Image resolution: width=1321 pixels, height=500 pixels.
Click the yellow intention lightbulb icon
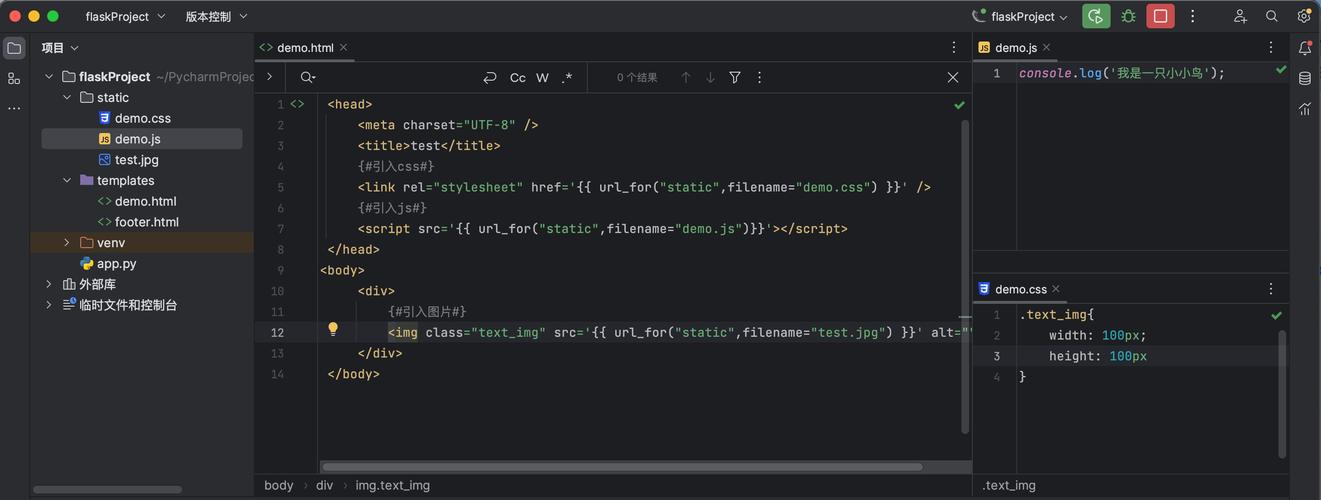[334, 330]
